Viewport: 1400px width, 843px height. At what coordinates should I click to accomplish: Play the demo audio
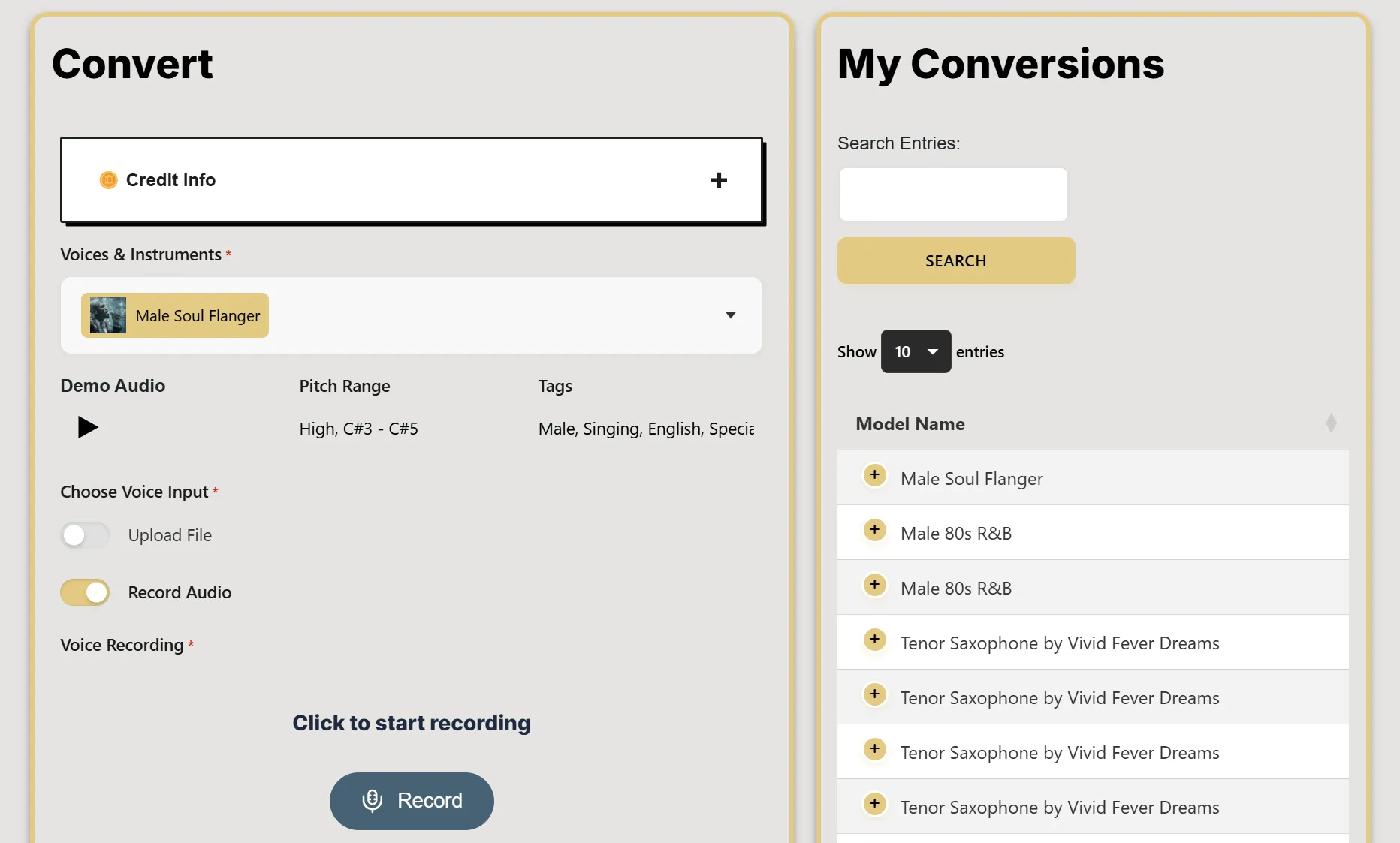point(88,428)
